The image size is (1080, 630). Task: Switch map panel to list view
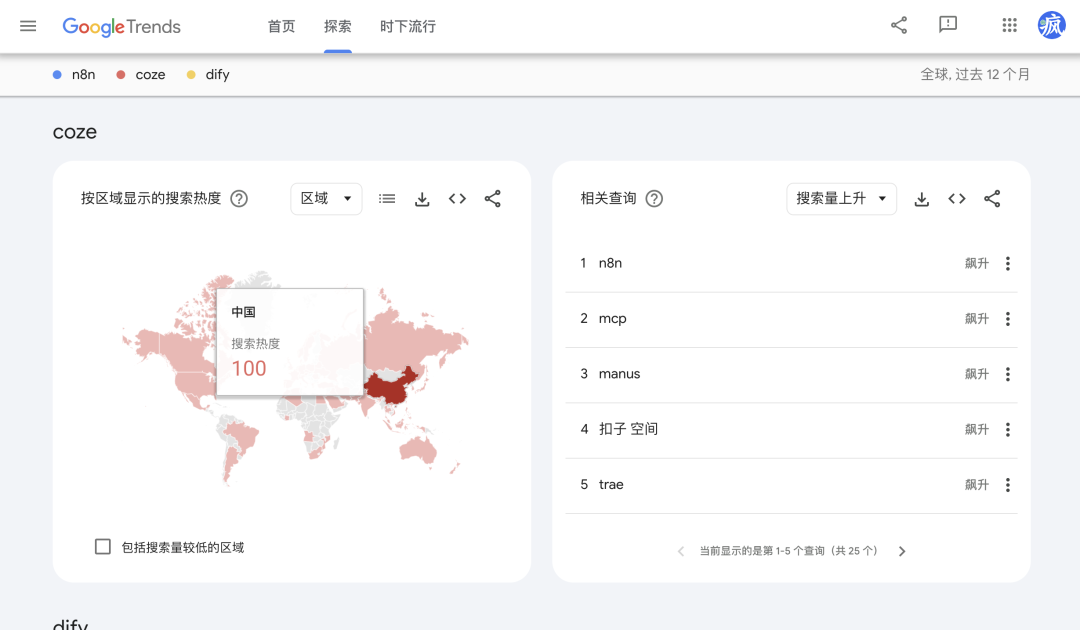[x=387, y=199]
